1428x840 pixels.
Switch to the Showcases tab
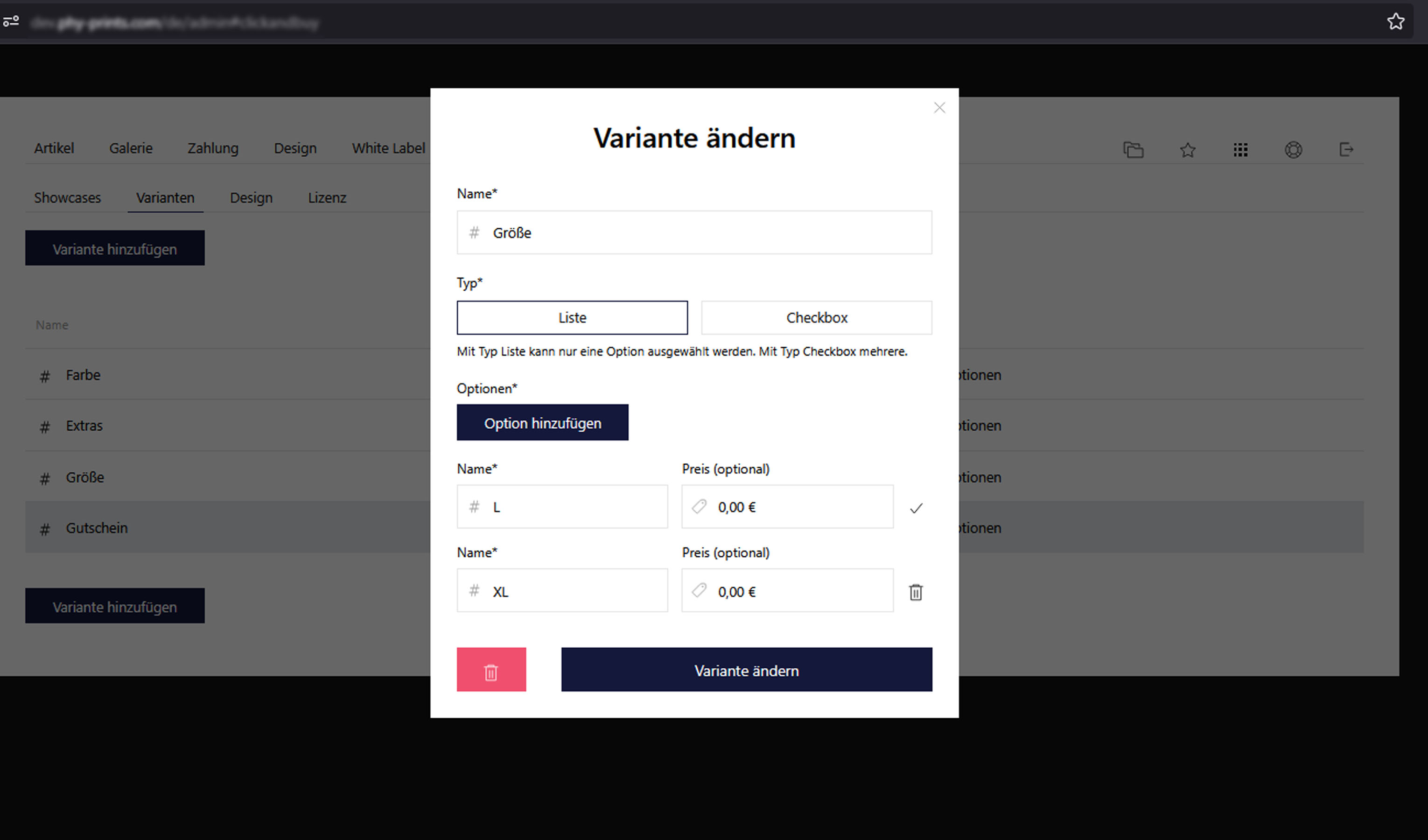point(67,198)
